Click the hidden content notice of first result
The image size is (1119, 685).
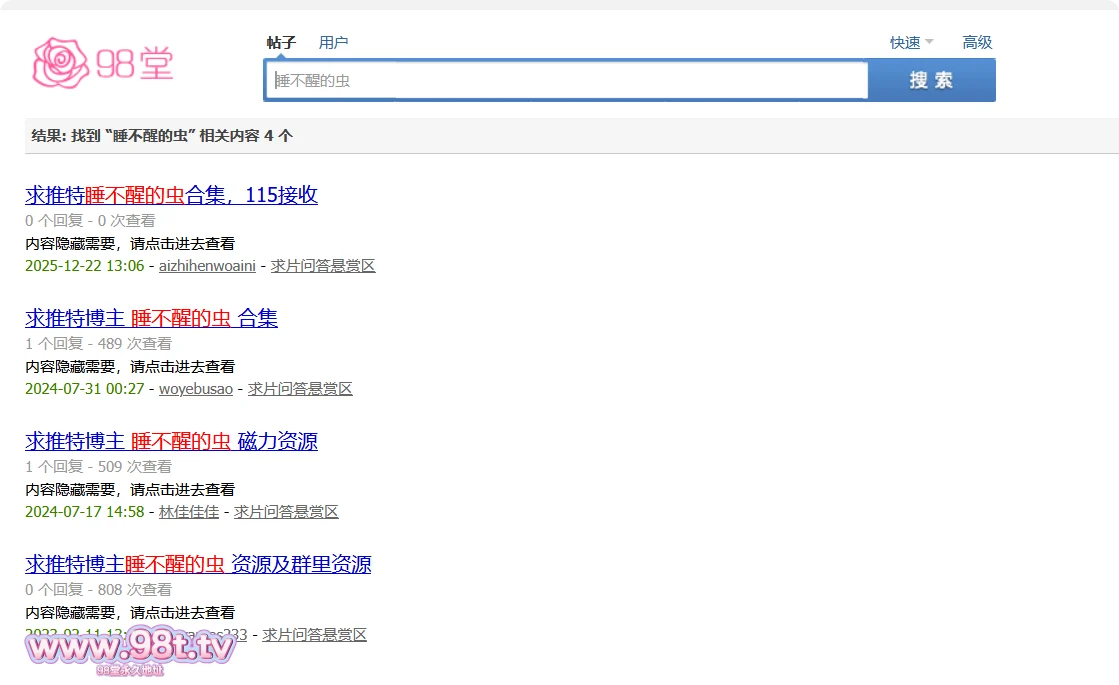point(130,243)
